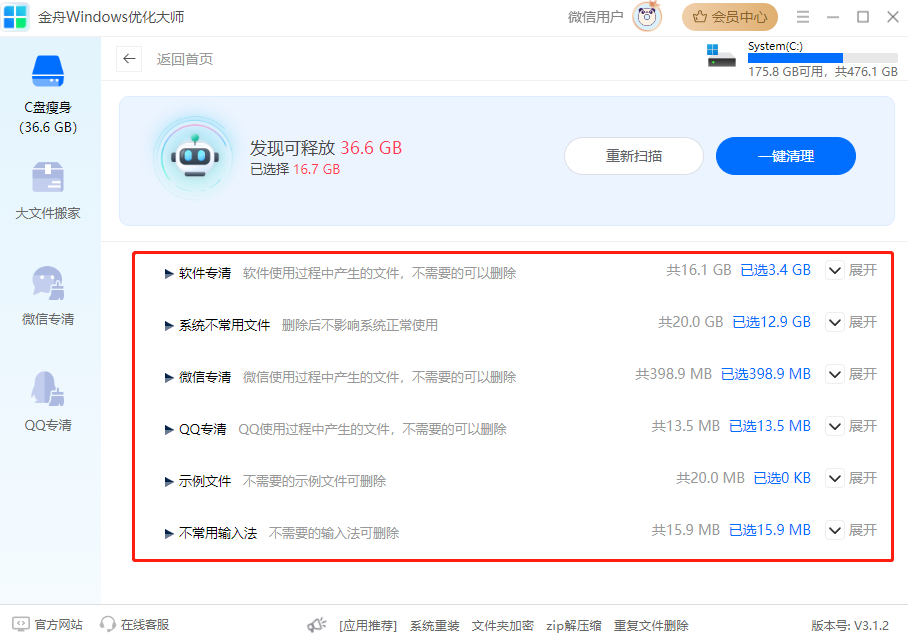This screenshot has width=908, height=639.
Task: Maximize the optimizer window
Action: tap(863, 17)
